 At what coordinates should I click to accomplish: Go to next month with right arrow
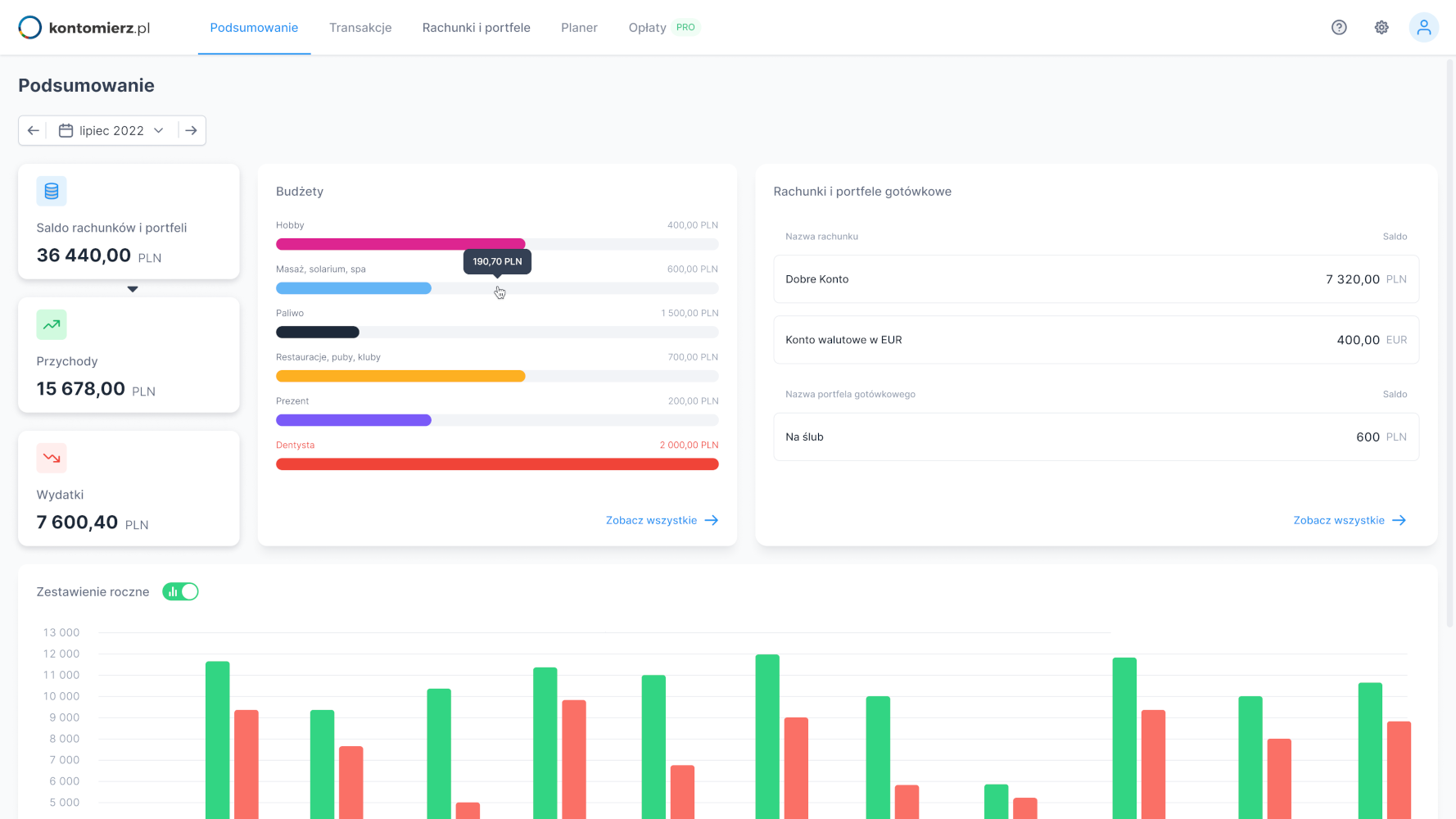[x=191, y=130]
